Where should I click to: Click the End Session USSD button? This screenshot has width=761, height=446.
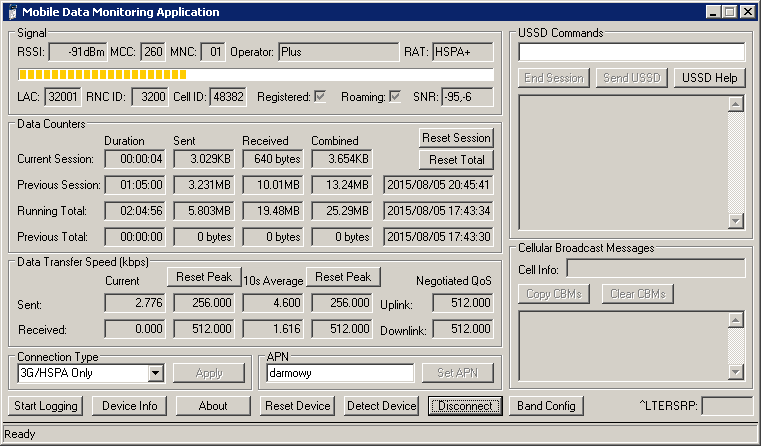click(554, 78)
